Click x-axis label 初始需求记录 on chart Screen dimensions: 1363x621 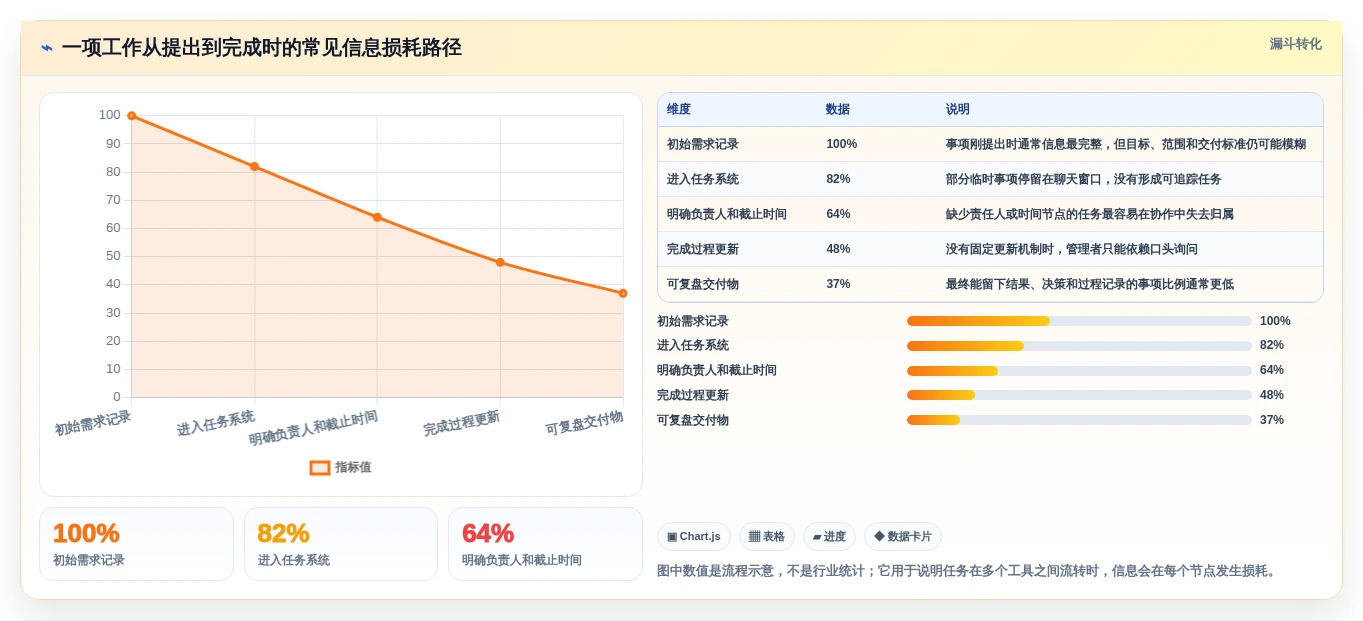[x=93, y=423]
